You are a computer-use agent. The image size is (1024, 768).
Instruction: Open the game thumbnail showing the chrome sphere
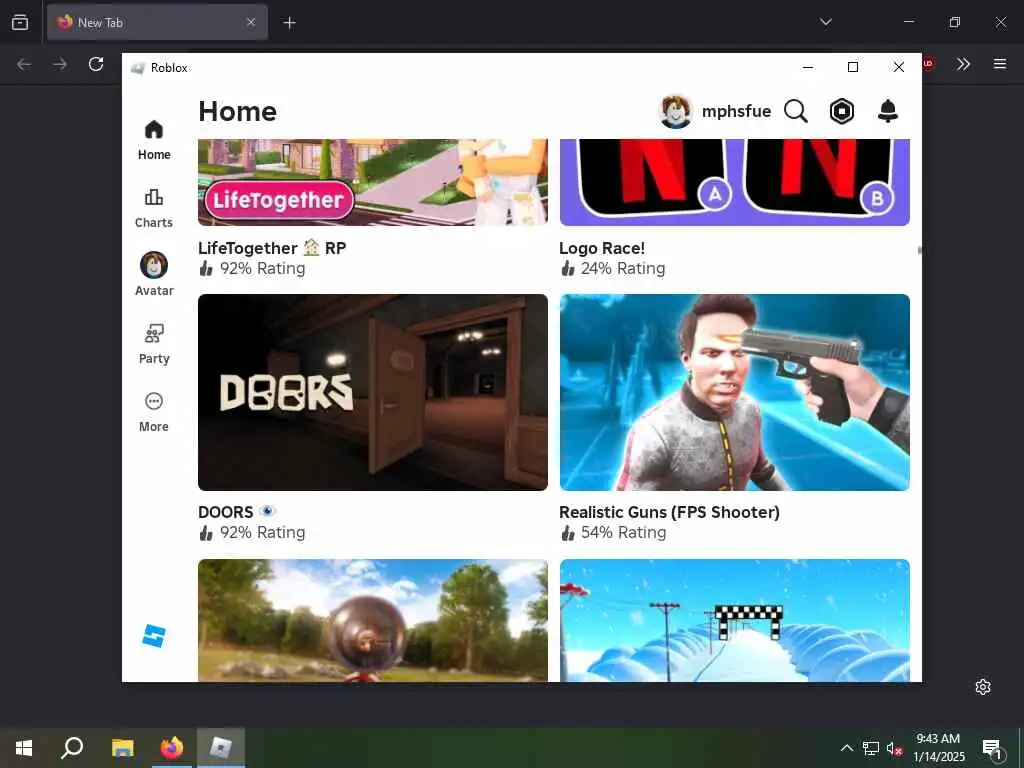point(373,620)
